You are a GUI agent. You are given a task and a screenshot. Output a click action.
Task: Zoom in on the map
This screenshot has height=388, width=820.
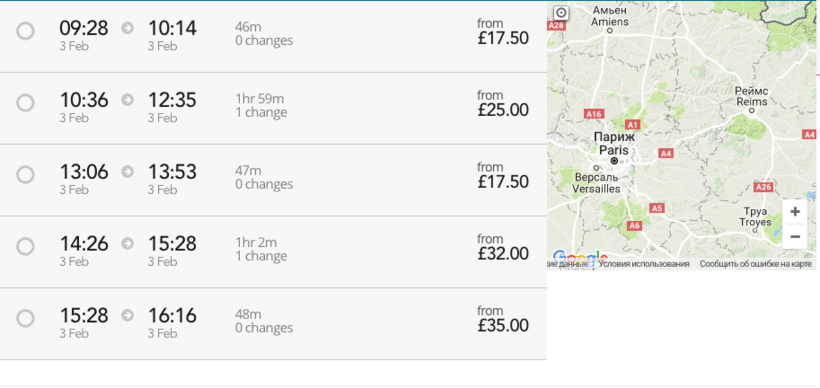coord(795,211)
